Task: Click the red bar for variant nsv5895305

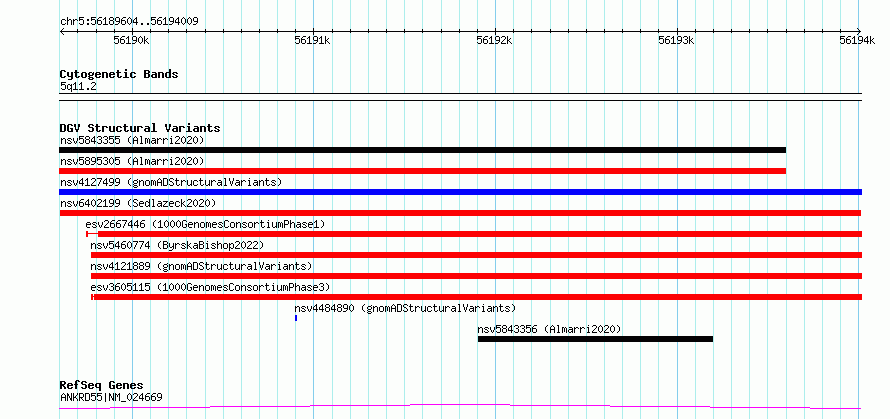Action: coord(422,171)
